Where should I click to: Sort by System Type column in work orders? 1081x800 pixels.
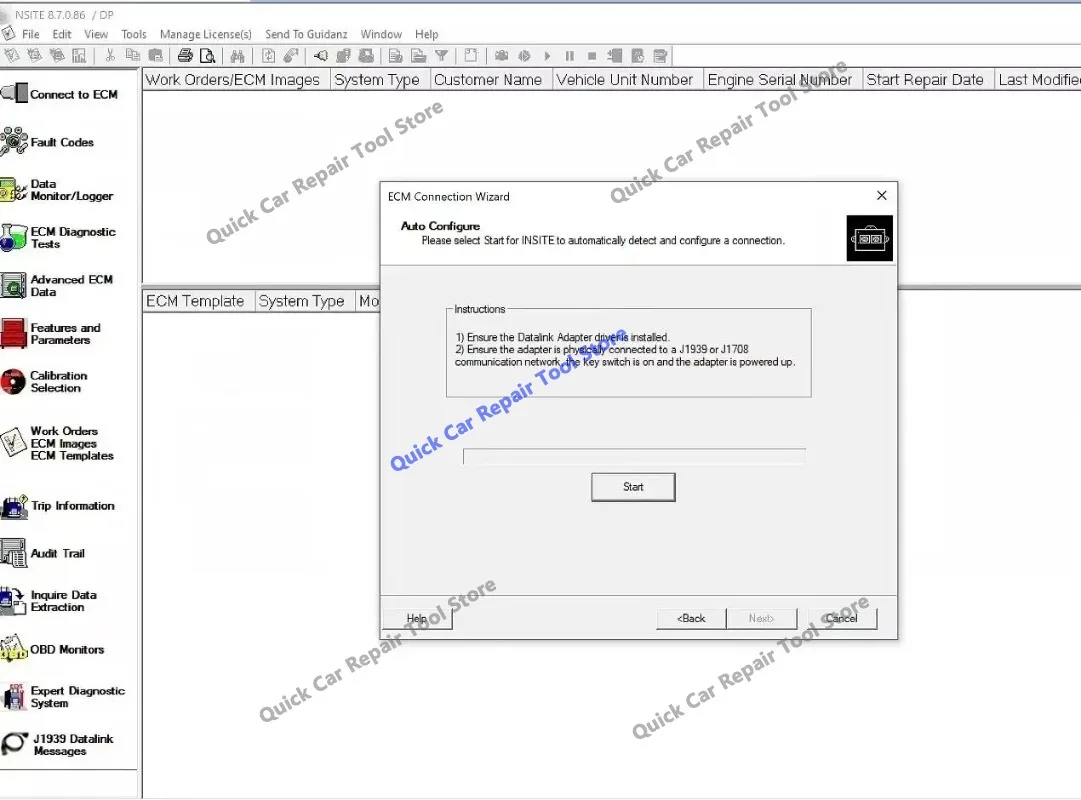pos(380,80)
